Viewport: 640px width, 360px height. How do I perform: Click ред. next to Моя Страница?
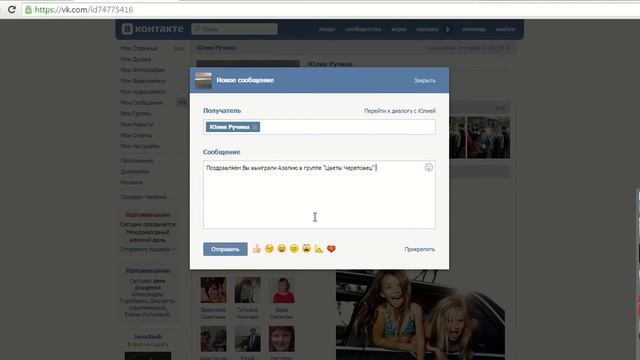[178, 49]
